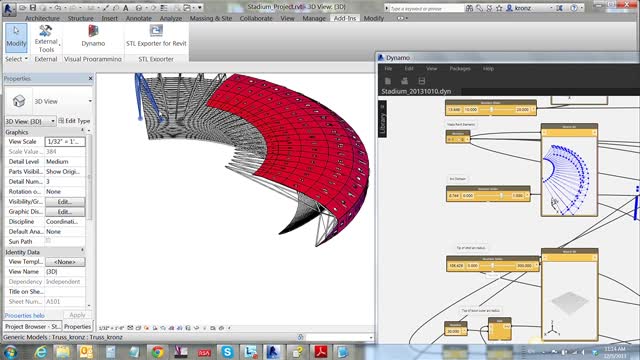Screen dimensions: 640x360
Task: Click the new file icon in Dynamo toolbar
Action: [388, 81]
